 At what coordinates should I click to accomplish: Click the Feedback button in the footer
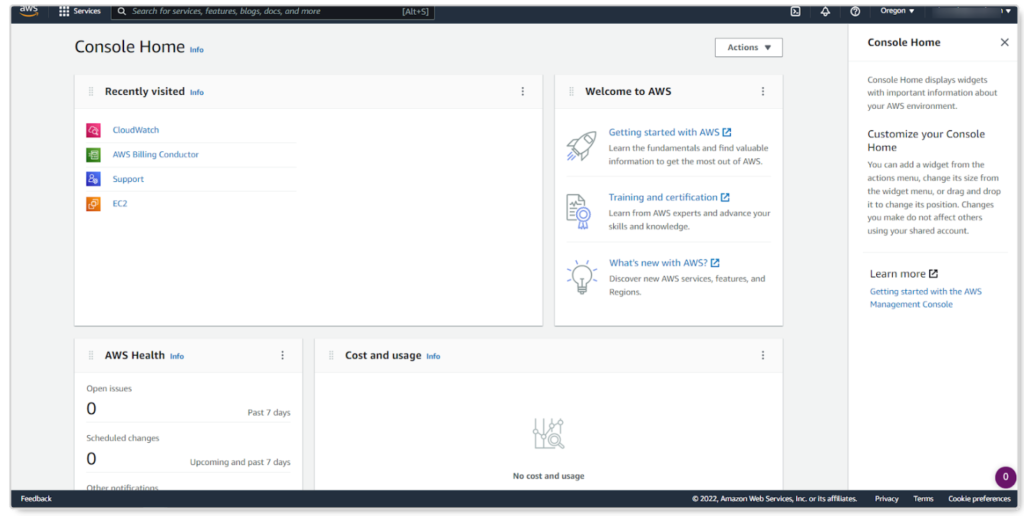[x=36, y=498]
